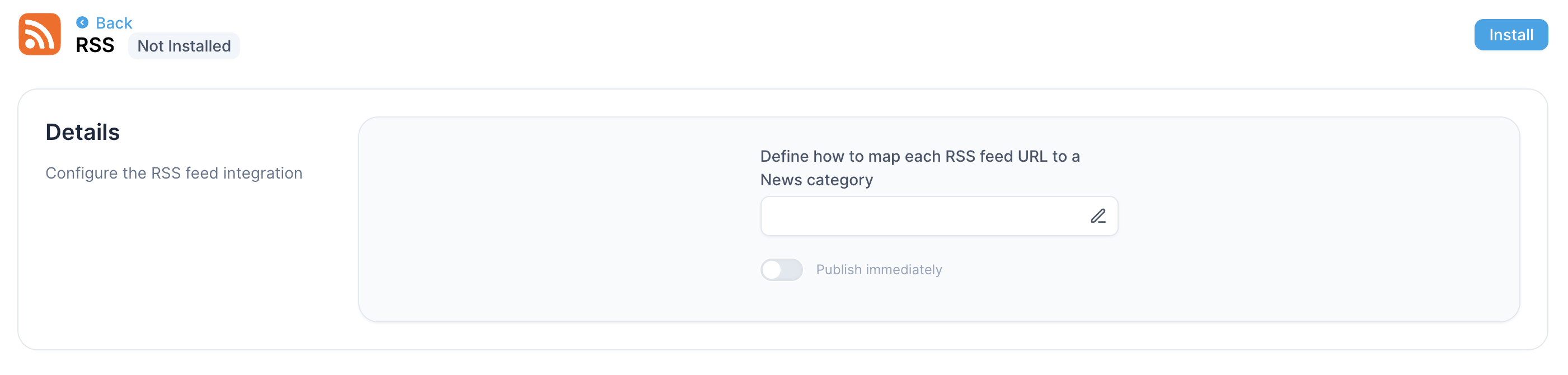Click the orange RSS feed icon
Screen dimensions: 1568x375
(x=40, y=35)
